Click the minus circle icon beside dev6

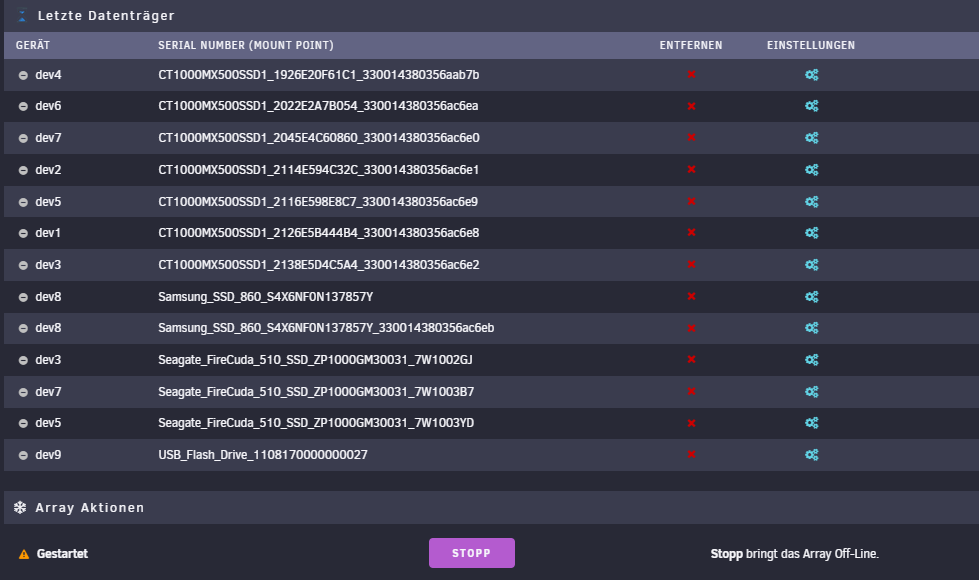coord(23,106)
